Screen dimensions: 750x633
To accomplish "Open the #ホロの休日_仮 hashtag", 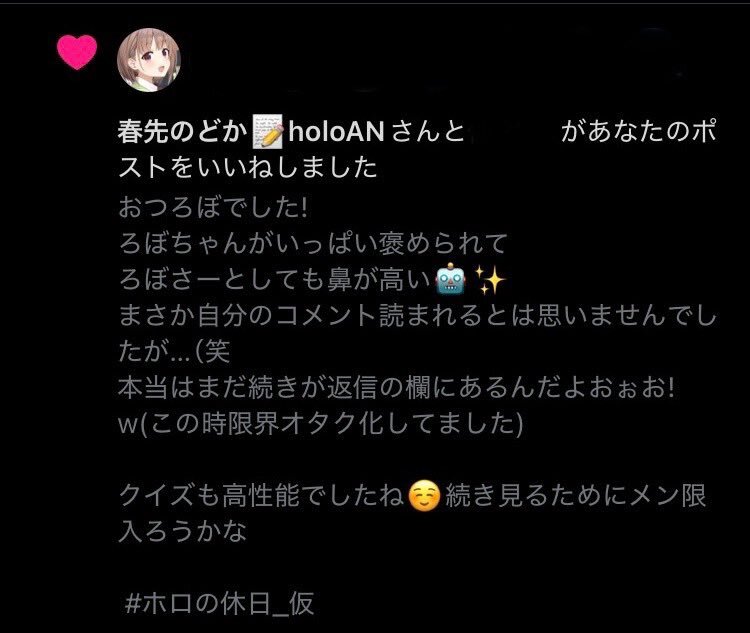I will (x=220, y=603).
